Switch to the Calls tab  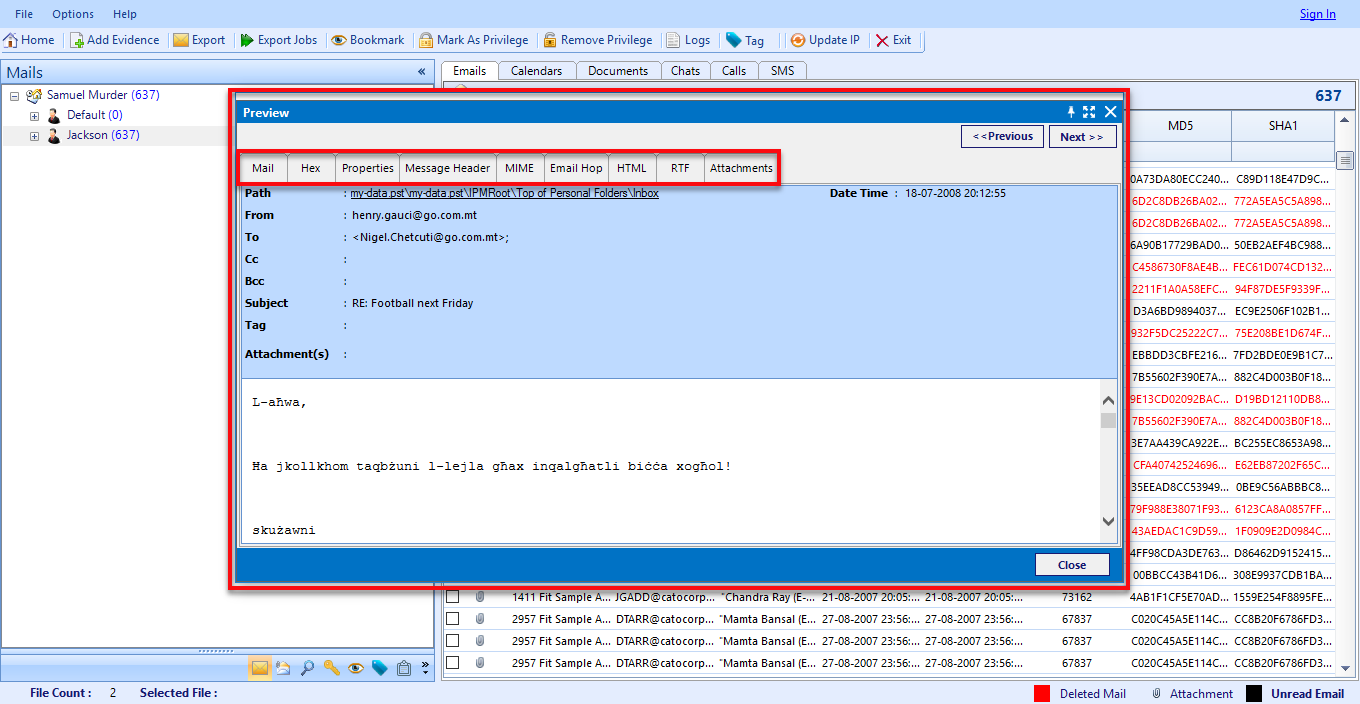[x=734, y=71]
